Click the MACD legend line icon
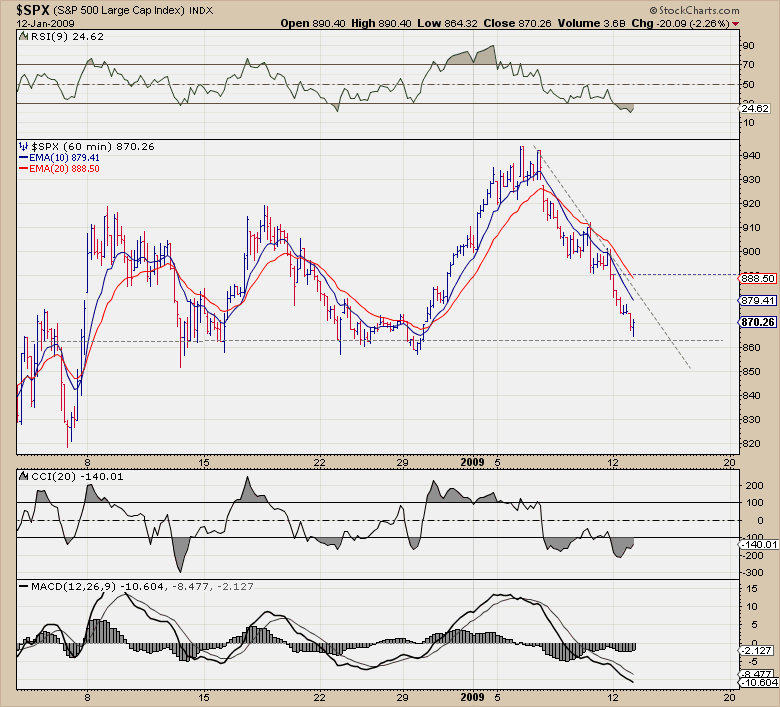Image resolution: width=780 pixels, height=707 pixels. pos(23,586)
